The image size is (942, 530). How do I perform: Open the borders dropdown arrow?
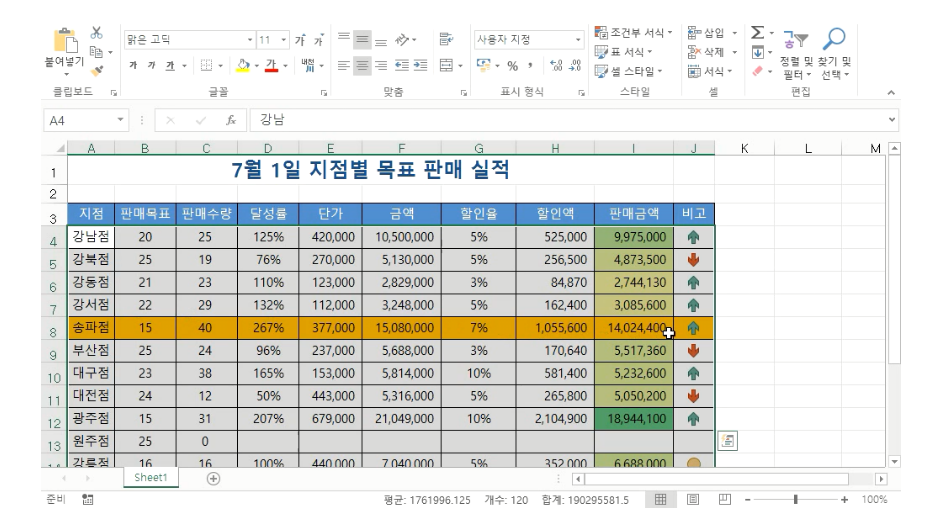220,65
